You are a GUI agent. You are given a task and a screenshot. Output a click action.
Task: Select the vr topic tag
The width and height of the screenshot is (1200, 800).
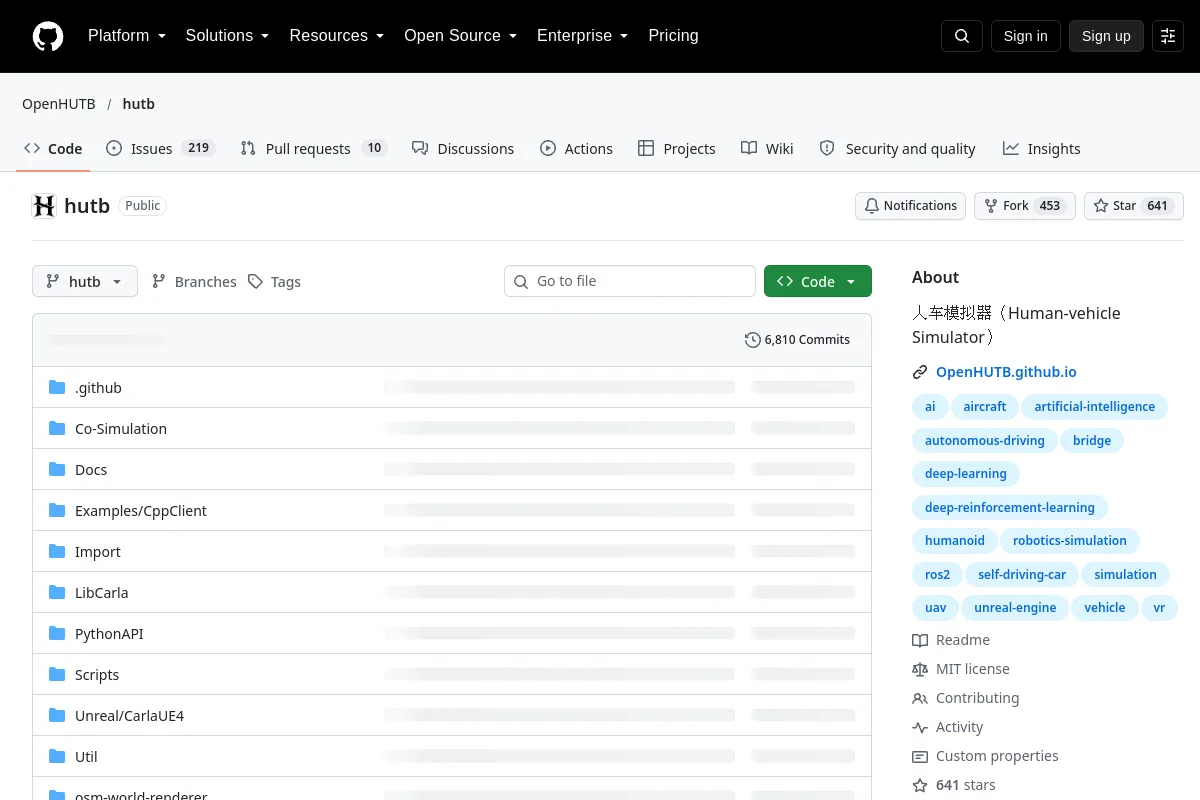point(1159,608)
